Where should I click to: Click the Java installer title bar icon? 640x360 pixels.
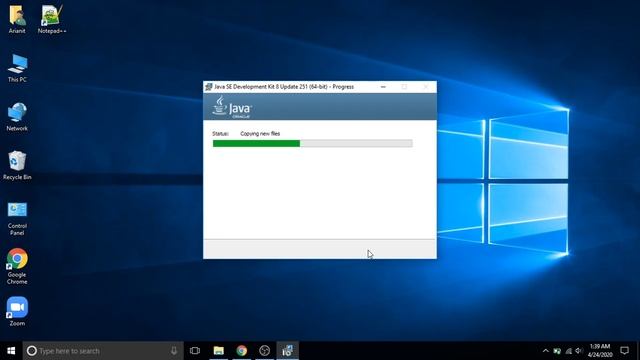tap(209, 87)
